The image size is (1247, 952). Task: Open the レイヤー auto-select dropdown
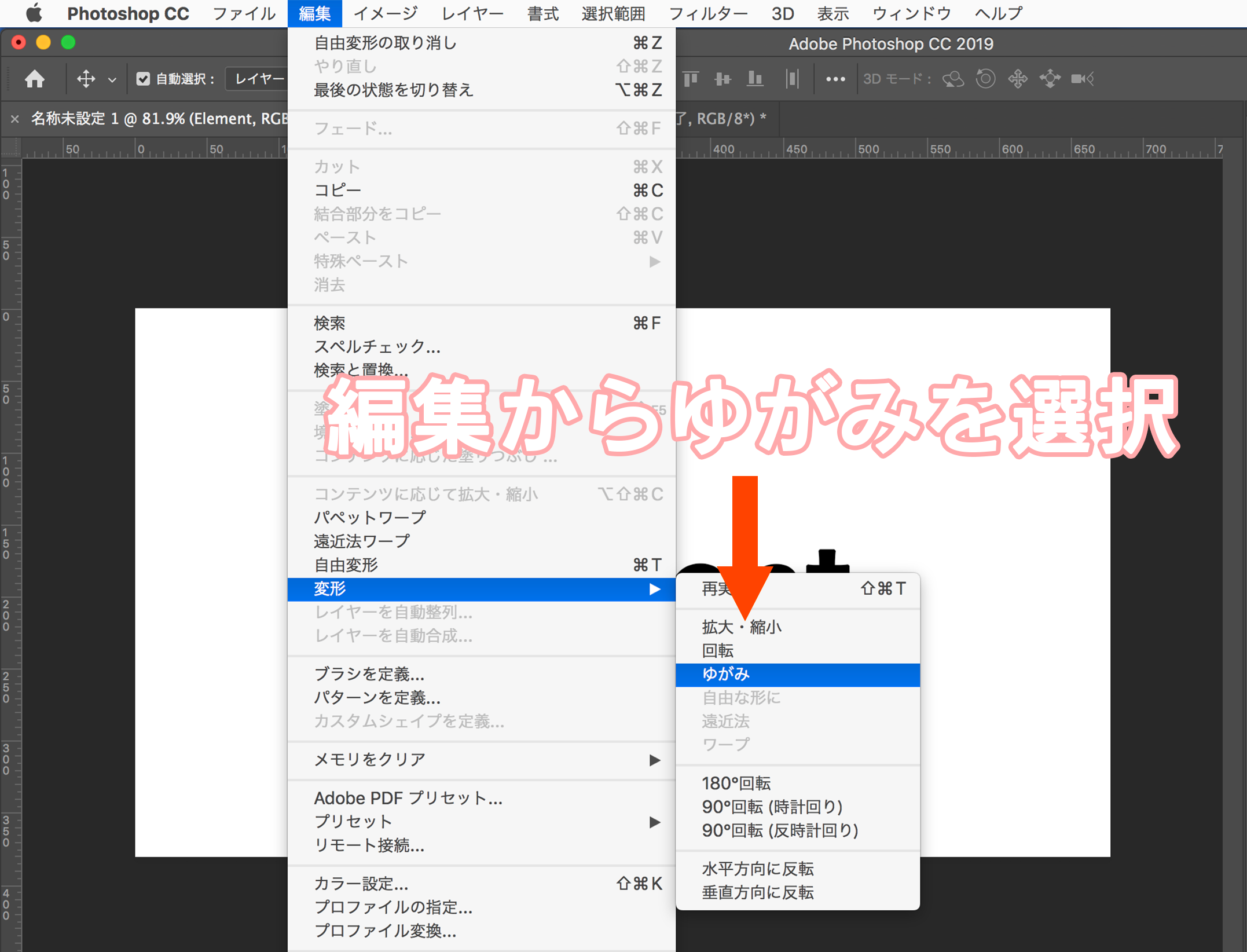257,79
